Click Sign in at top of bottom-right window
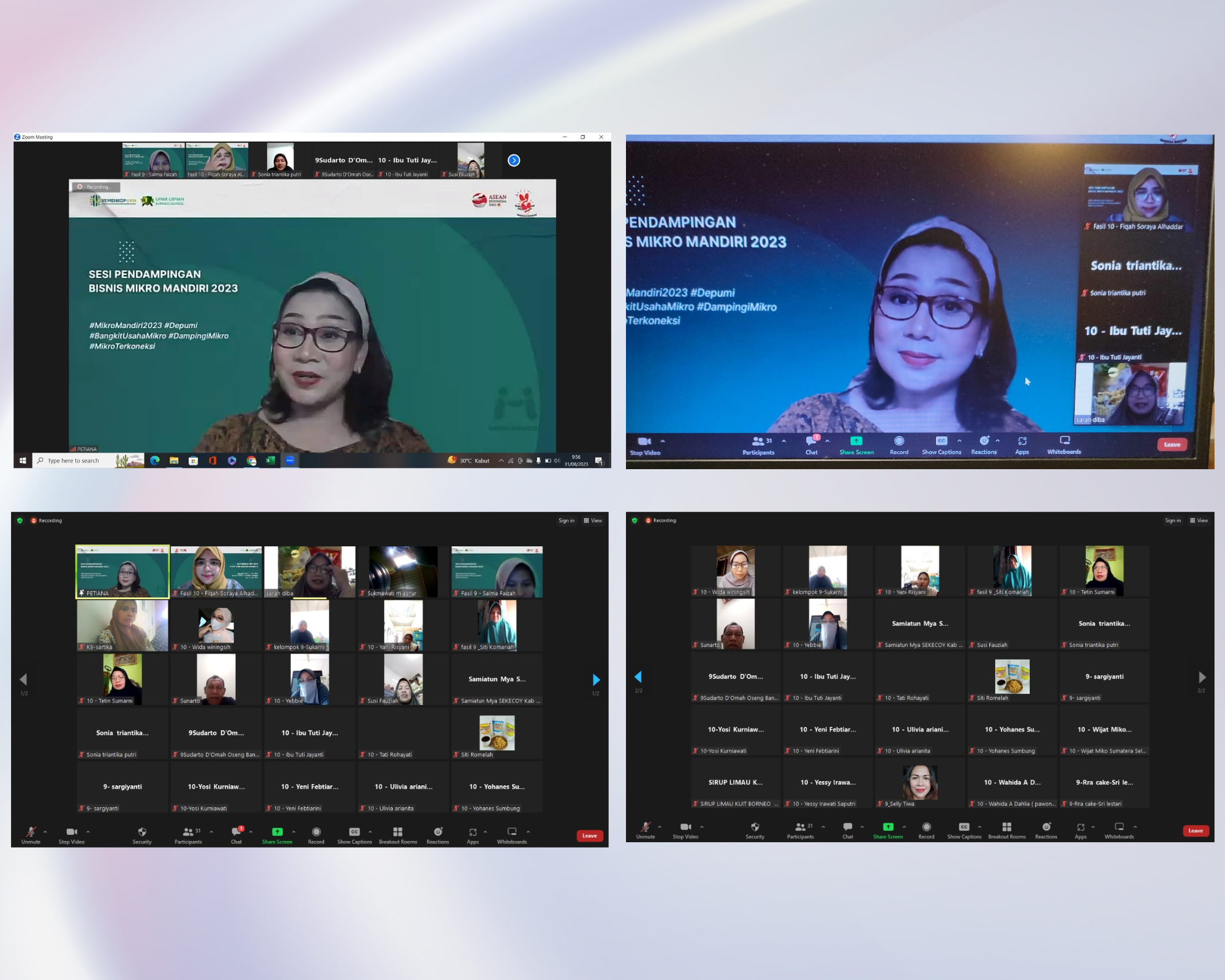Screen dimensions: 1225x980 (x=1172, y=521)
